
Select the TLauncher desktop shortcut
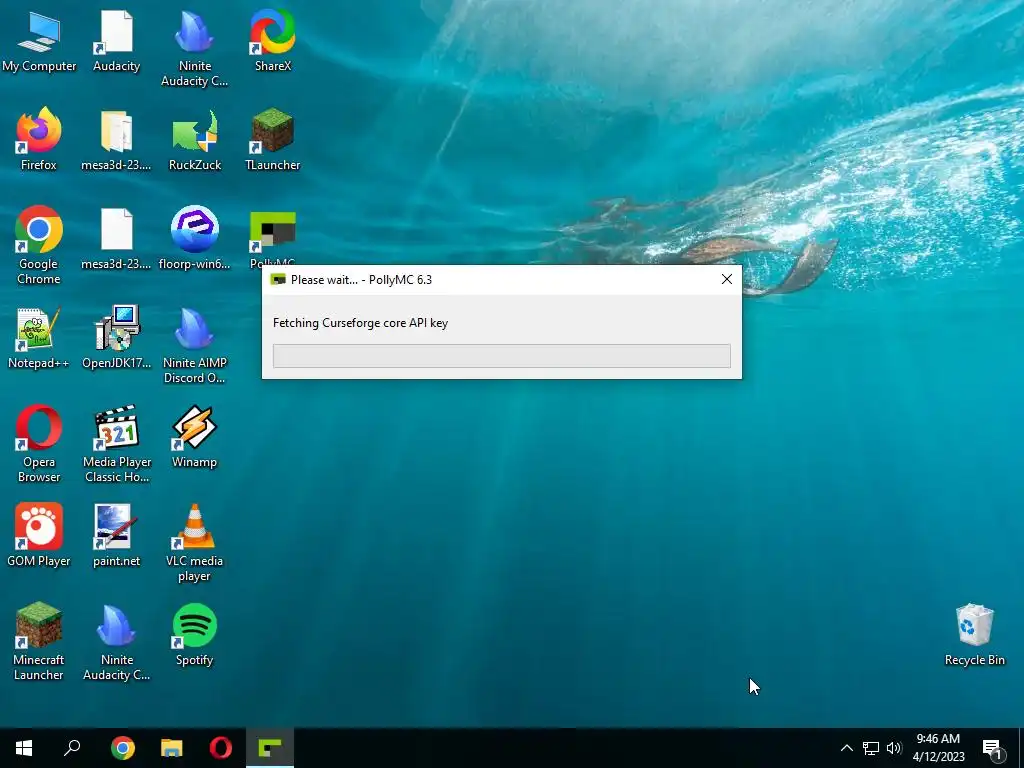(x=273, y=140)
